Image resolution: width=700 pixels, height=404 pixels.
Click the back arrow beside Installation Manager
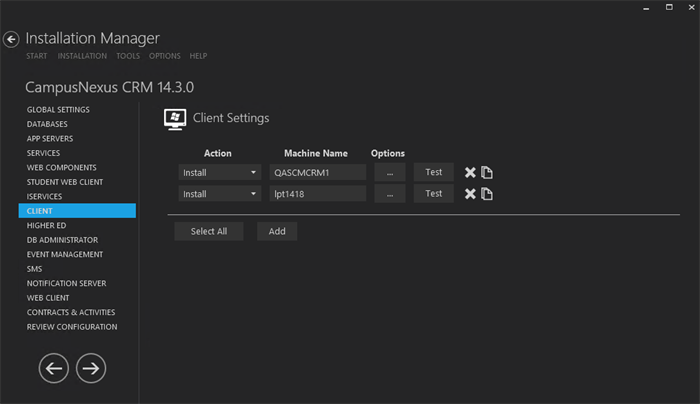(x=11, y=40)
